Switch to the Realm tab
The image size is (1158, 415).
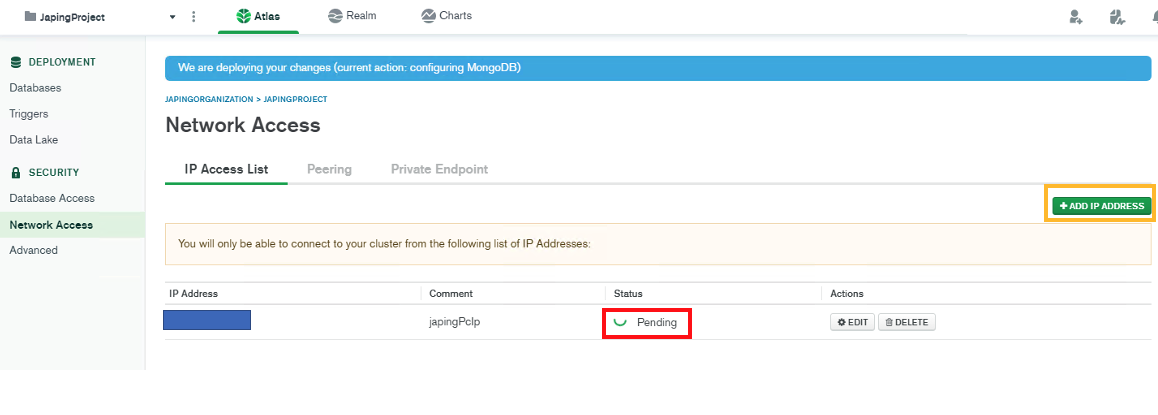352,16
